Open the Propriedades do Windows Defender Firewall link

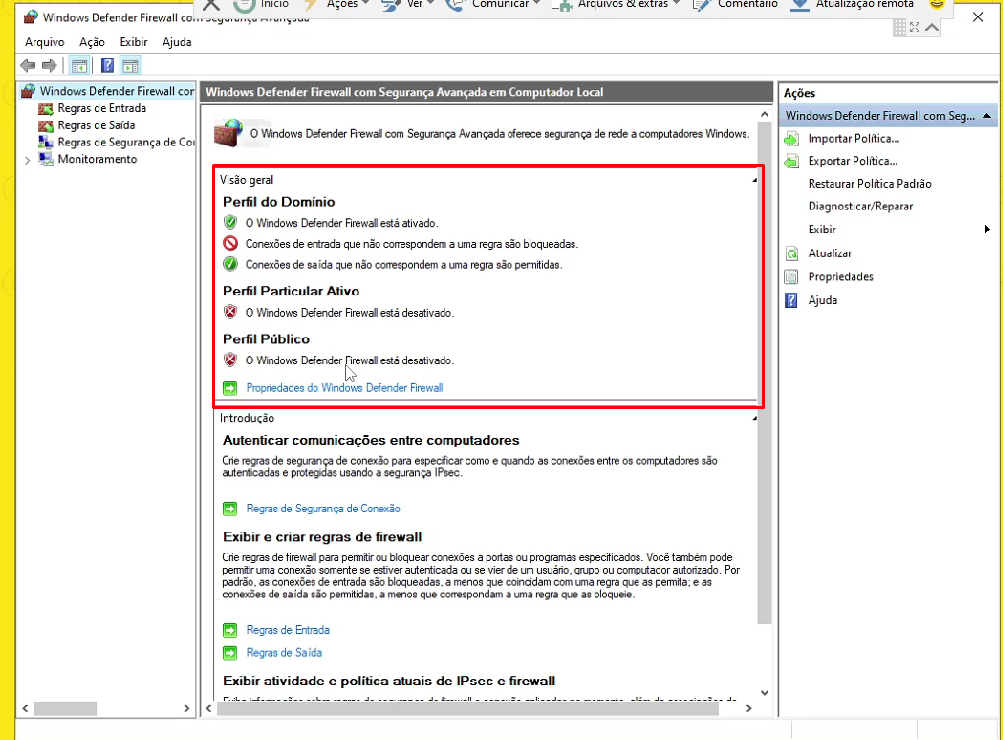point(344,388)
